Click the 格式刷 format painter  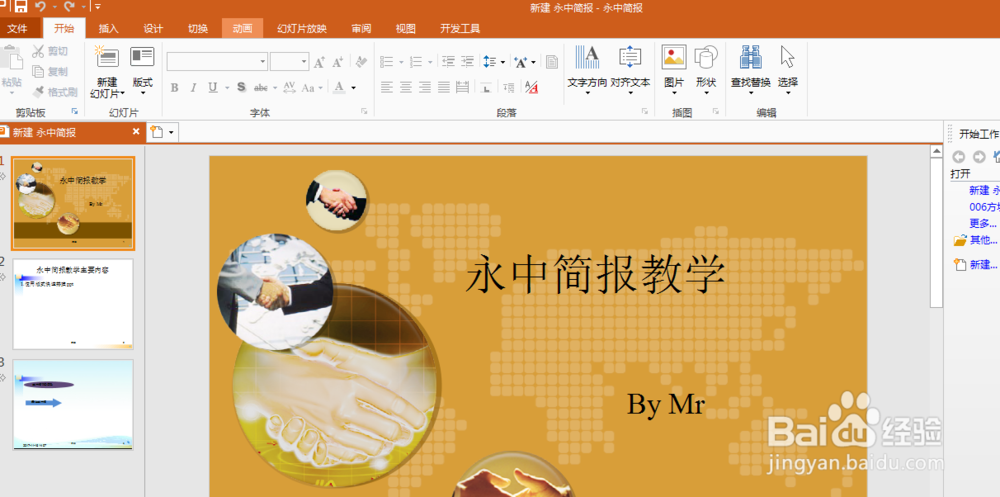pyautogui.click(x=55, y=92)
